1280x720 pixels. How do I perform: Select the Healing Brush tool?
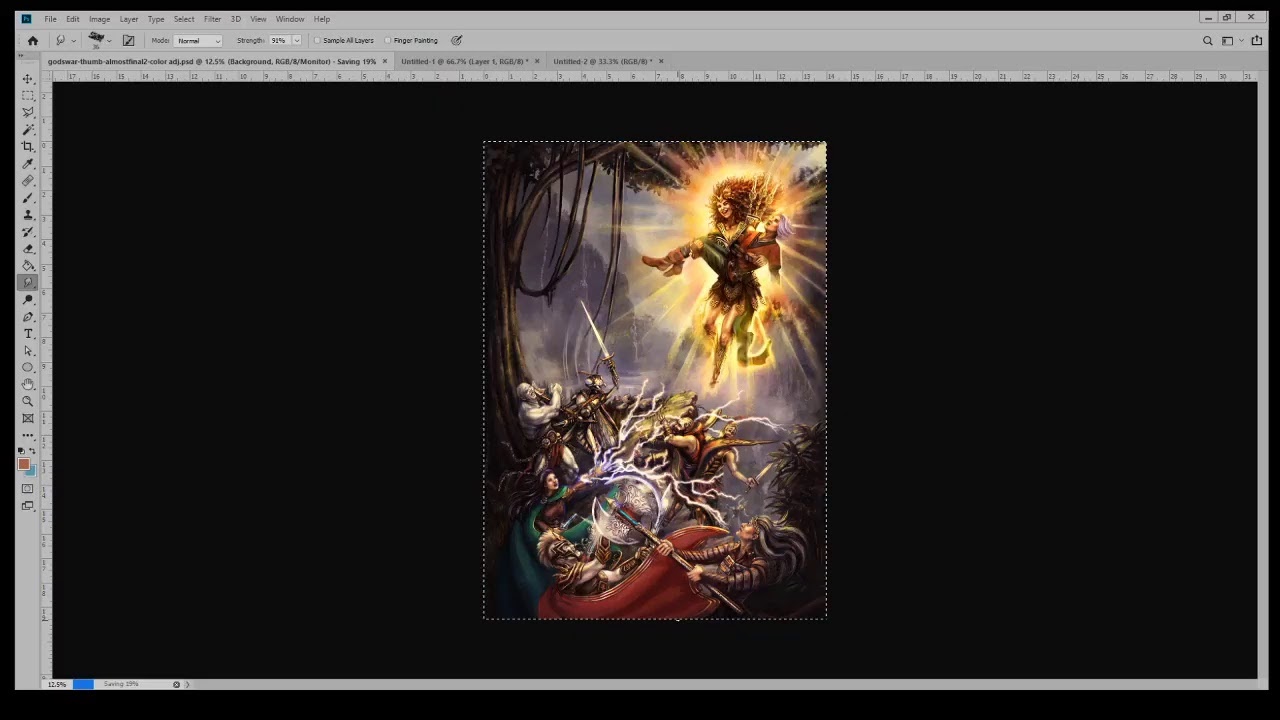pos(28,181)
